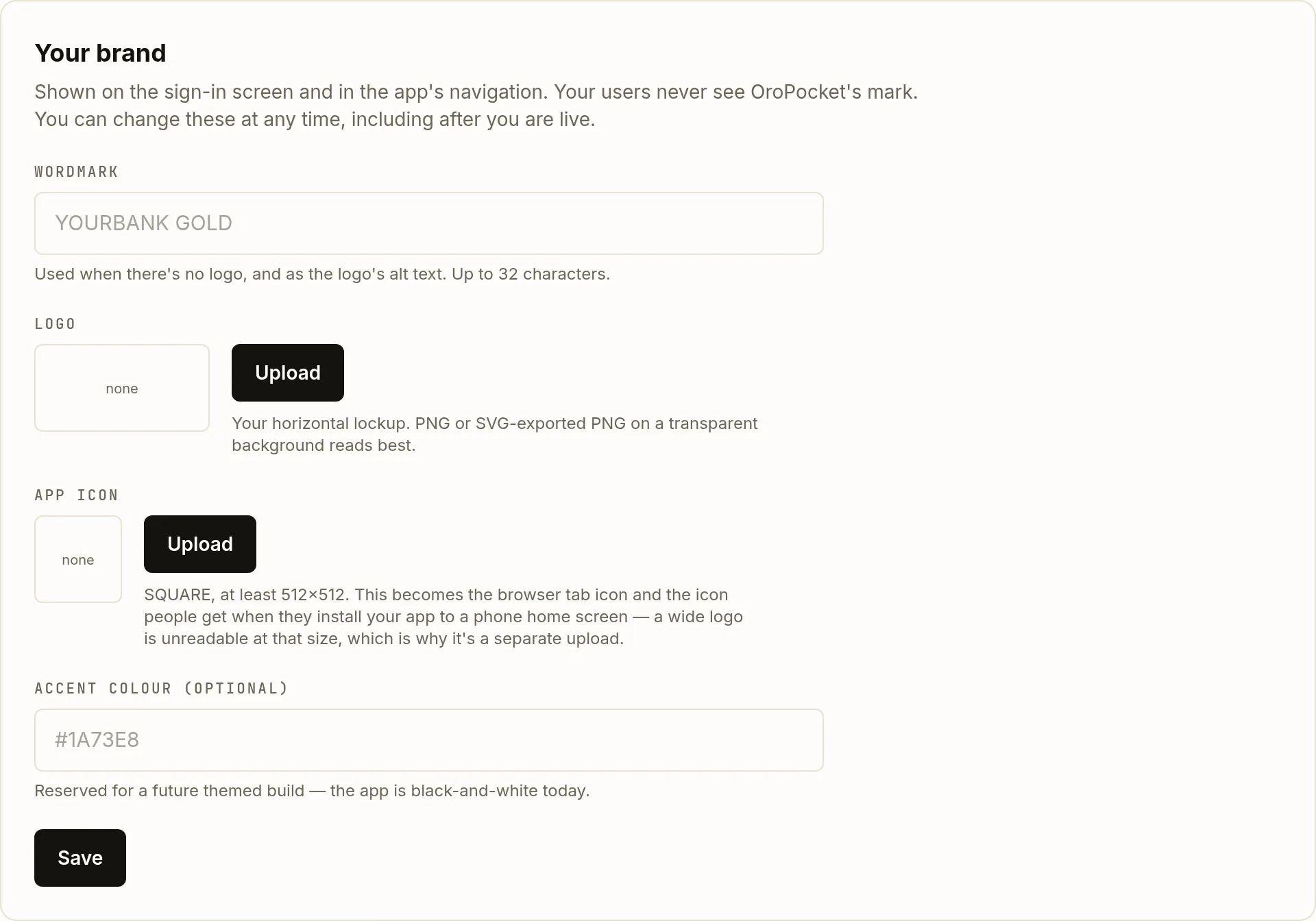
Task: Click the WORDMARK field label
Action: (76, 172)
